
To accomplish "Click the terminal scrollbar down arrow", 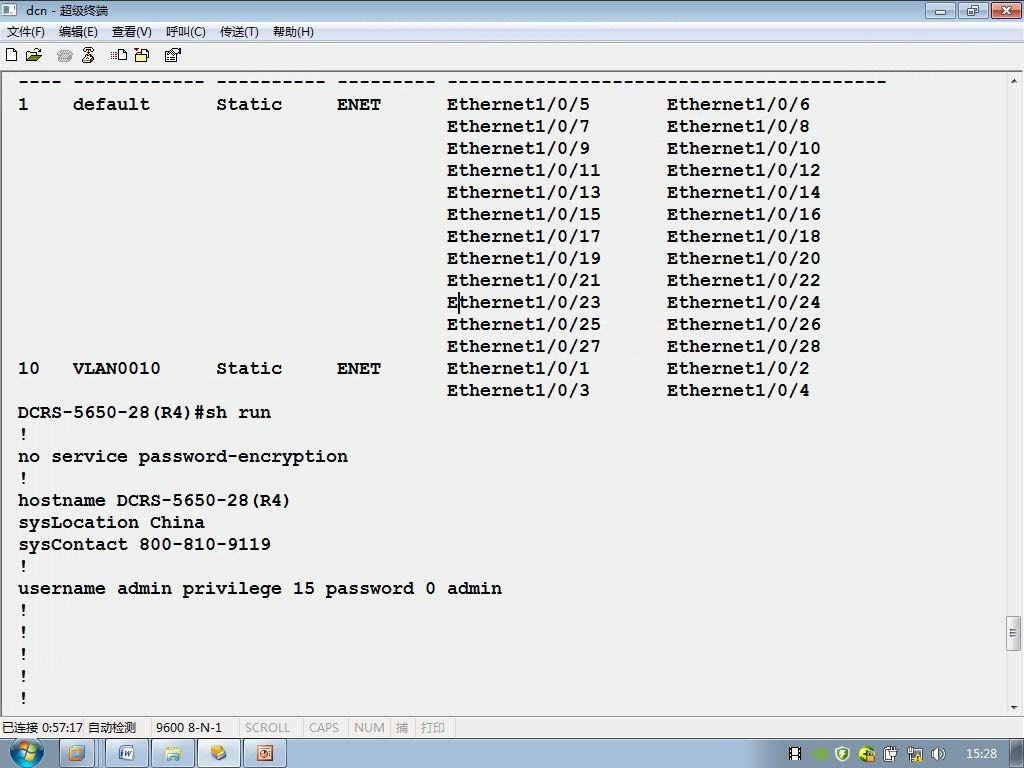I will pyautogui.click(x=1014, y=707).
